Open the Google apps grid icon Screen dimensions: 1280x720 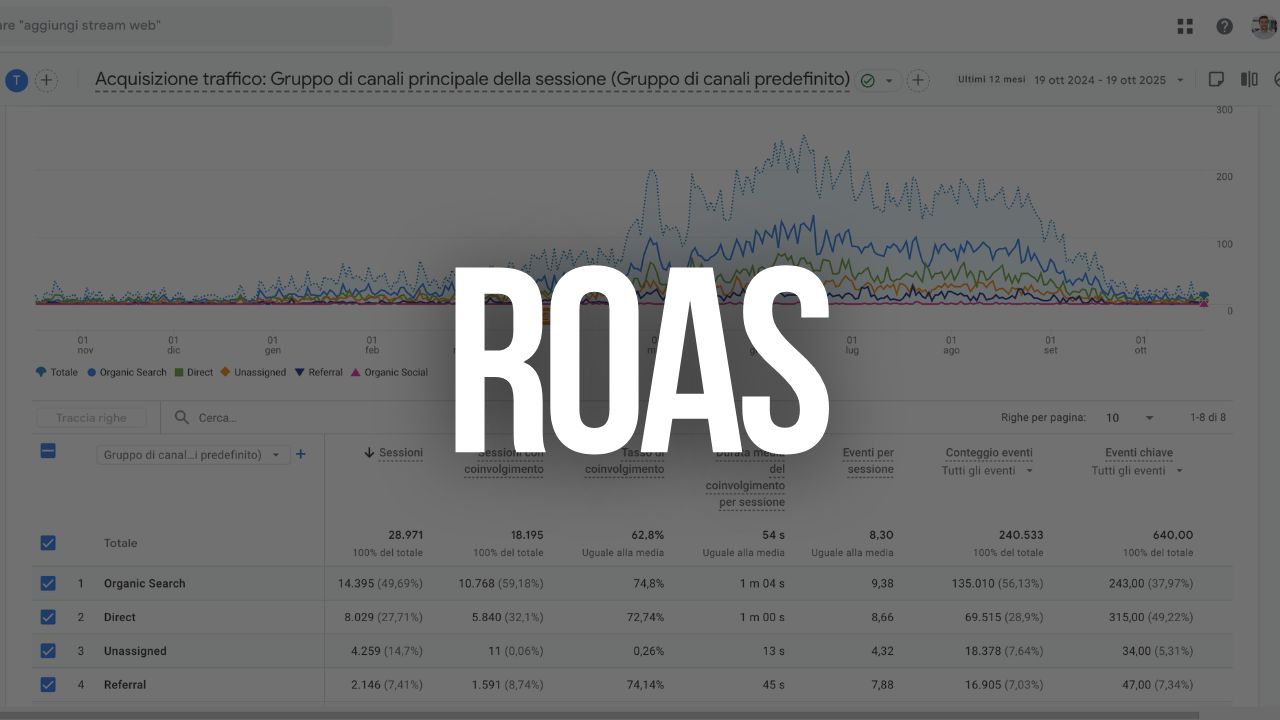tap(1185, 26)
